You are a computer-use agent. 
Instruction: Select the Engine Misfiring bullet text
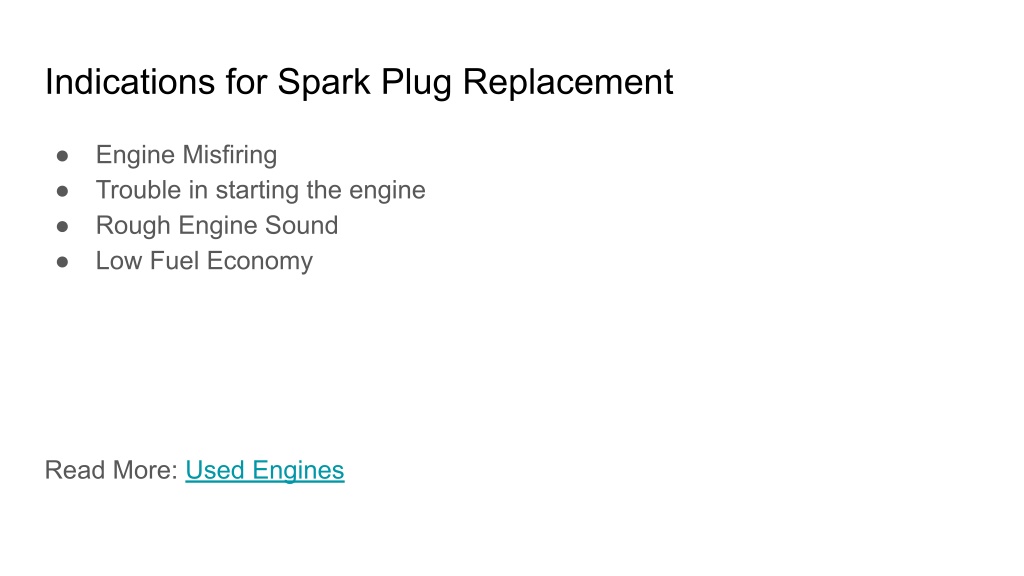(186, 155)
